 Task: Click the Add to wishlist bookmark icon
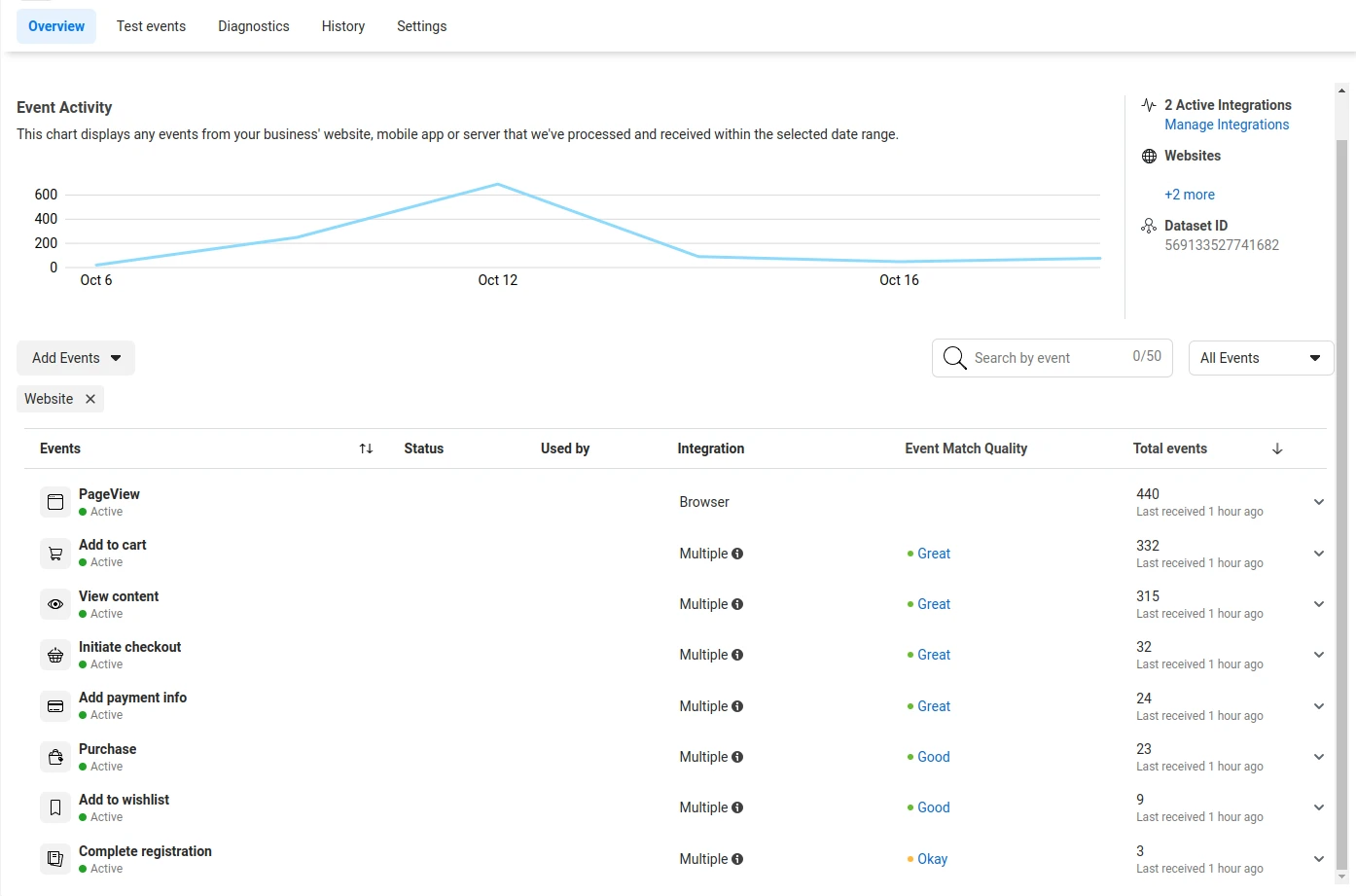point(55,807)
